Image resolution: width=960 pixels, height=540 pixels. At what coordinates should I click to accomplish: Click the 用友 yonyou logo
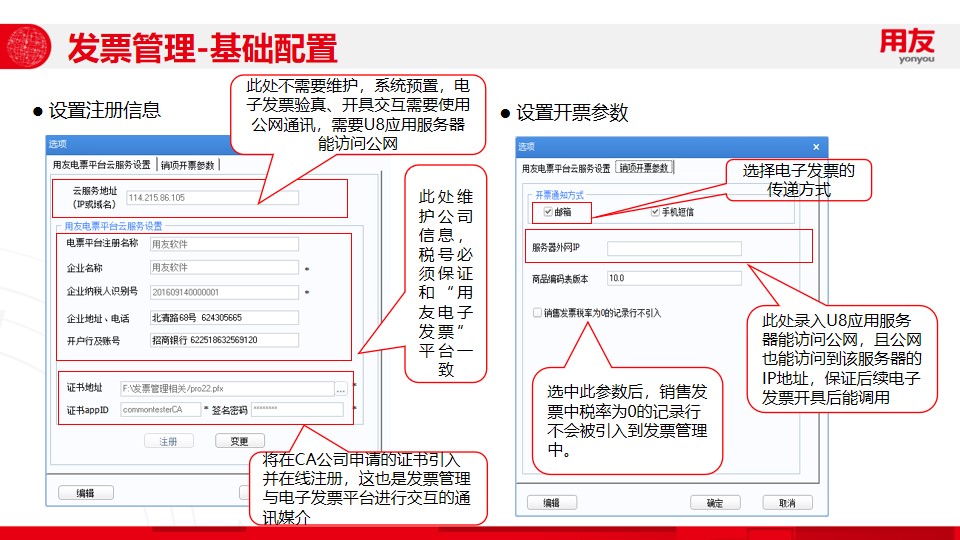tap(906, 46)
